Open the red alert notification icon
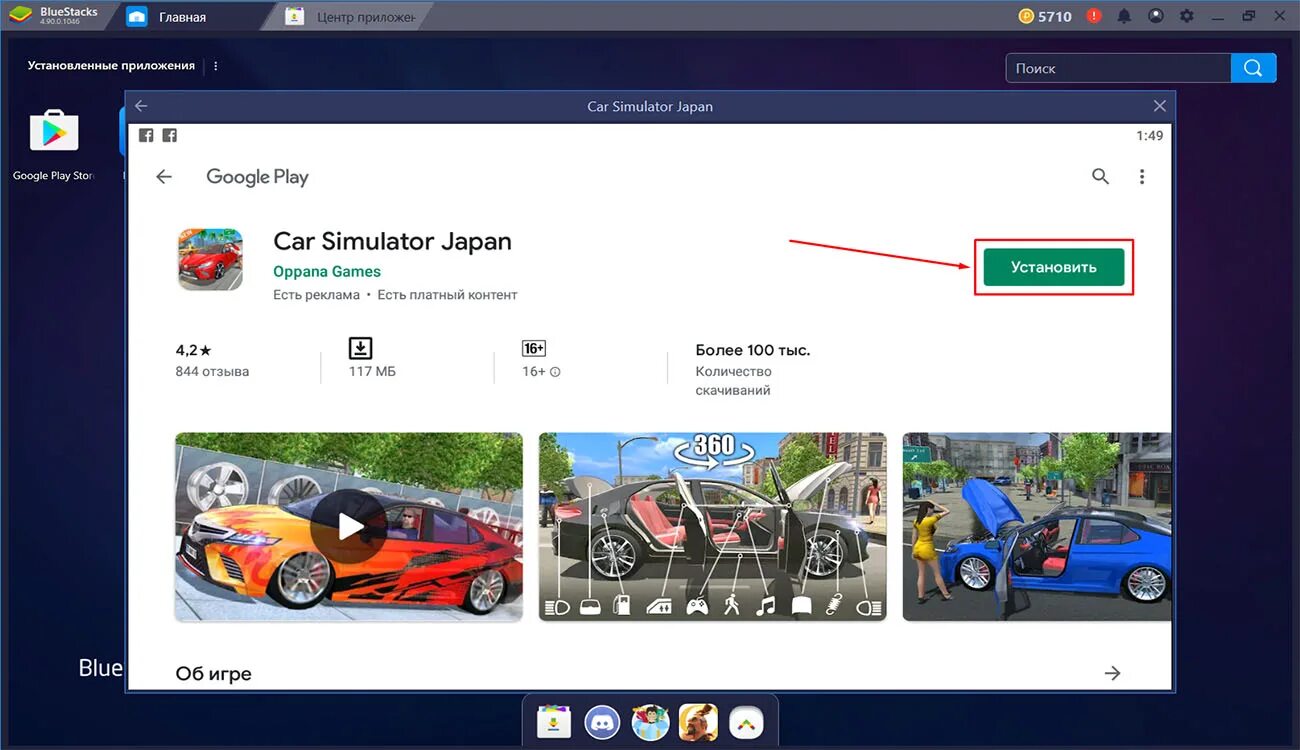This screenshot has width=1300, height=750. pos(1094,16)
